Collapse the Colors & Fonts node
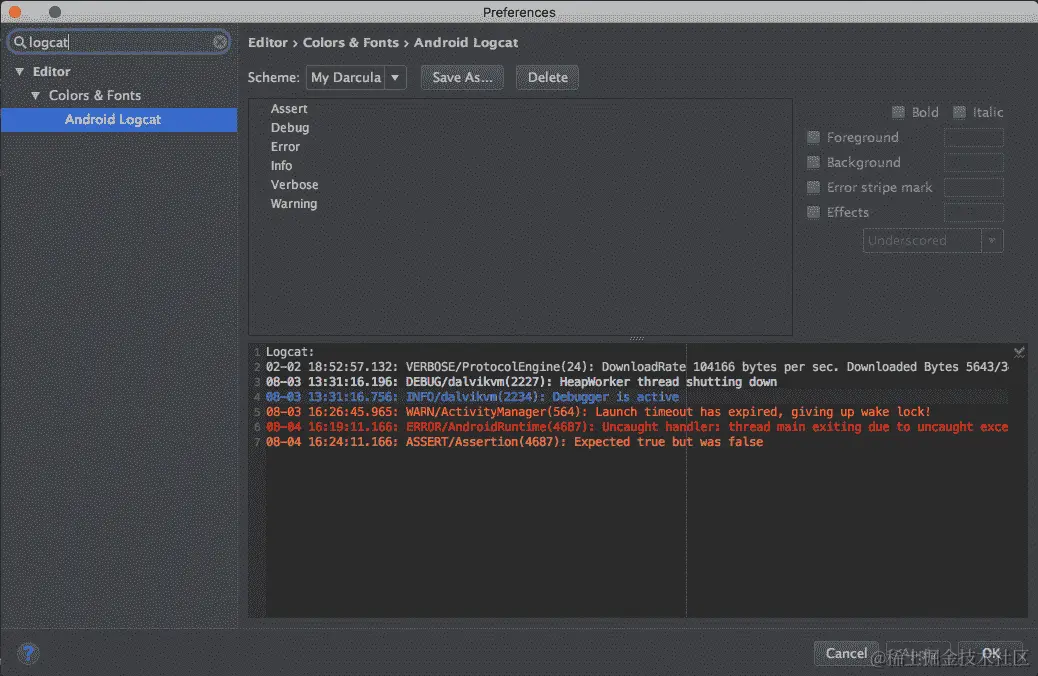Screen dimensions: 1038x676 tap(36, 95)
